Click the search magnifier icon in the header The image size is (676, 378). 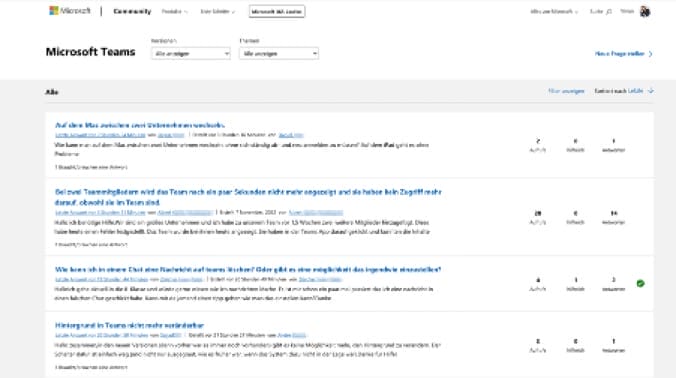609,12
